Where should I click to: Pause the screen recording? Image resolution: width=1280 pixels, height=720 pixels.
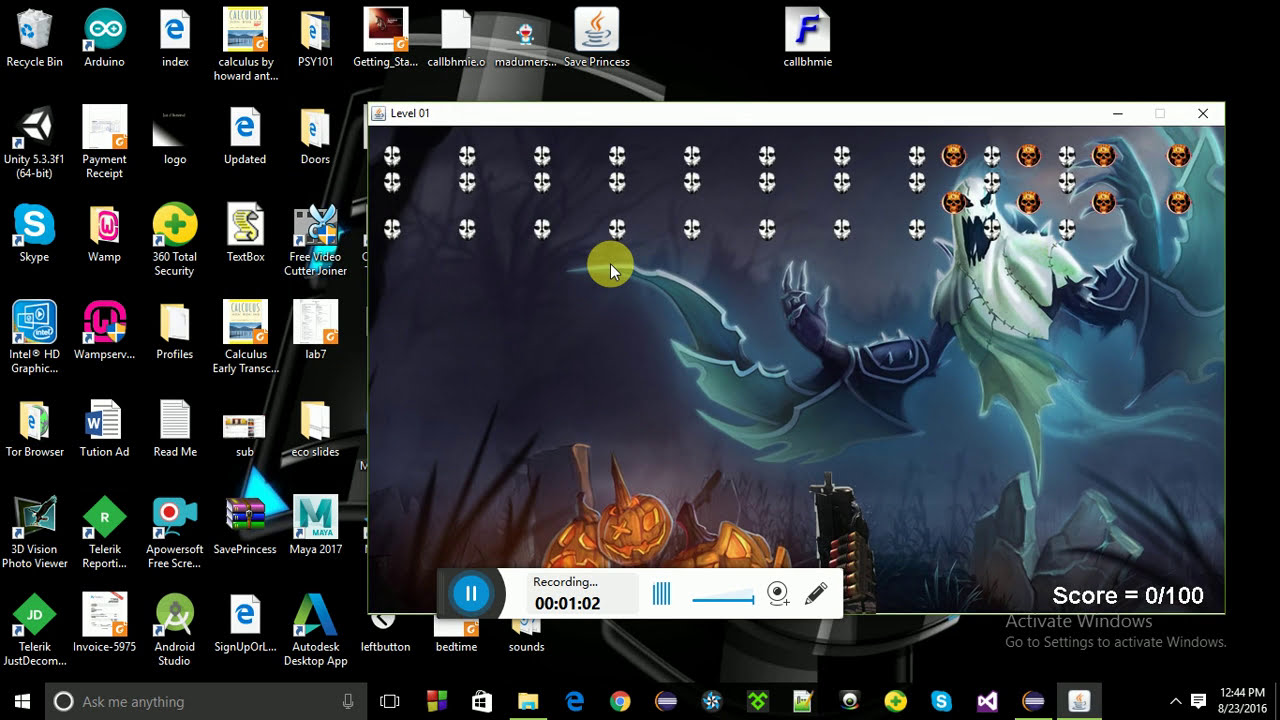pyautogui.click(x=471, y=594)
